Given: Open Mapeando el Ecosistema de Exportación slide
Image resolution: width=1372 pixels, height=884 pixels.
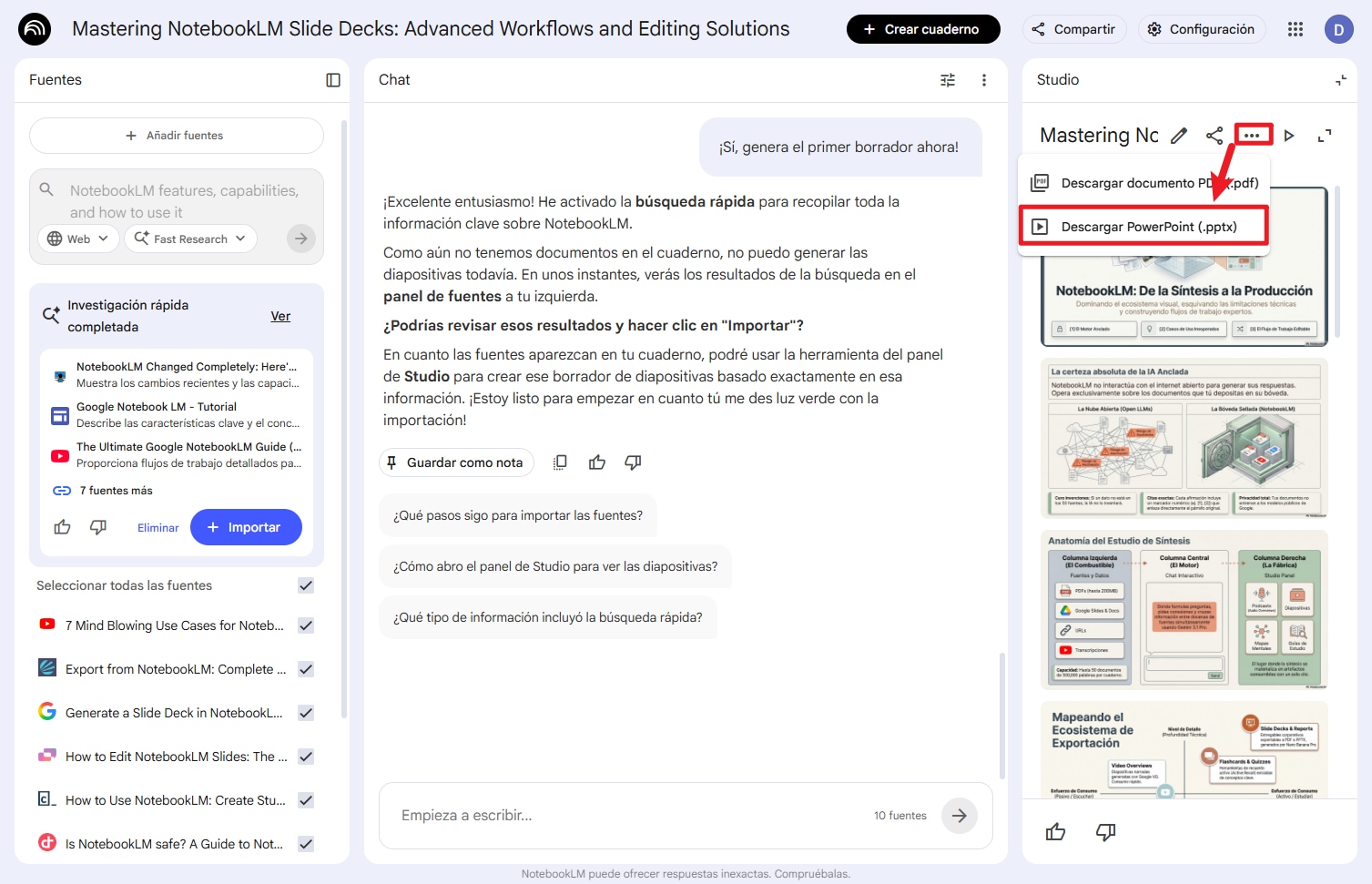Looking at the screenshot, I should pyautogui.click(x=1184, y=750).
